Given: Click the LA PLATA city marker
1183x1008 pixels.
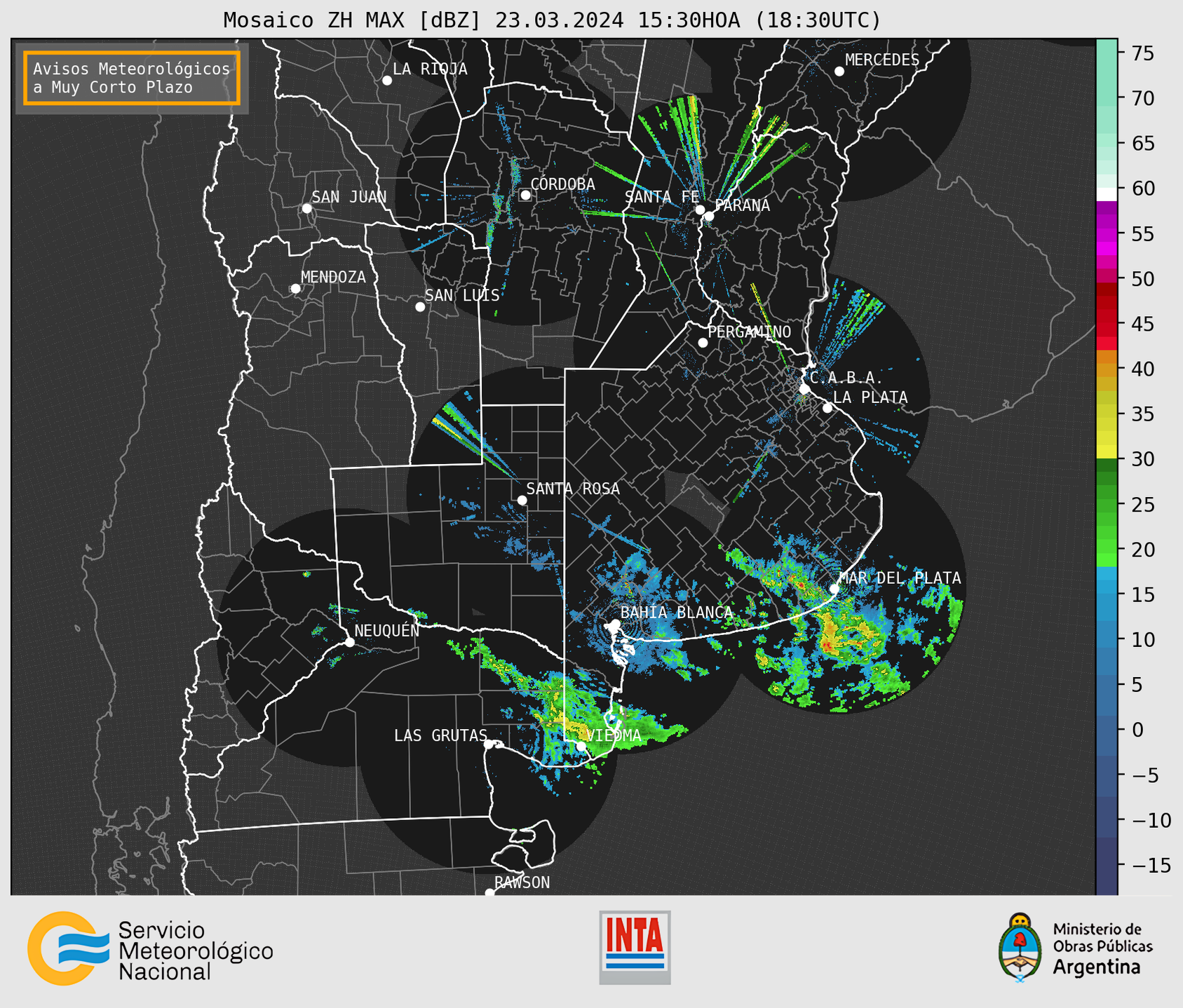Looking at the screenshot, I should point(827,408).
